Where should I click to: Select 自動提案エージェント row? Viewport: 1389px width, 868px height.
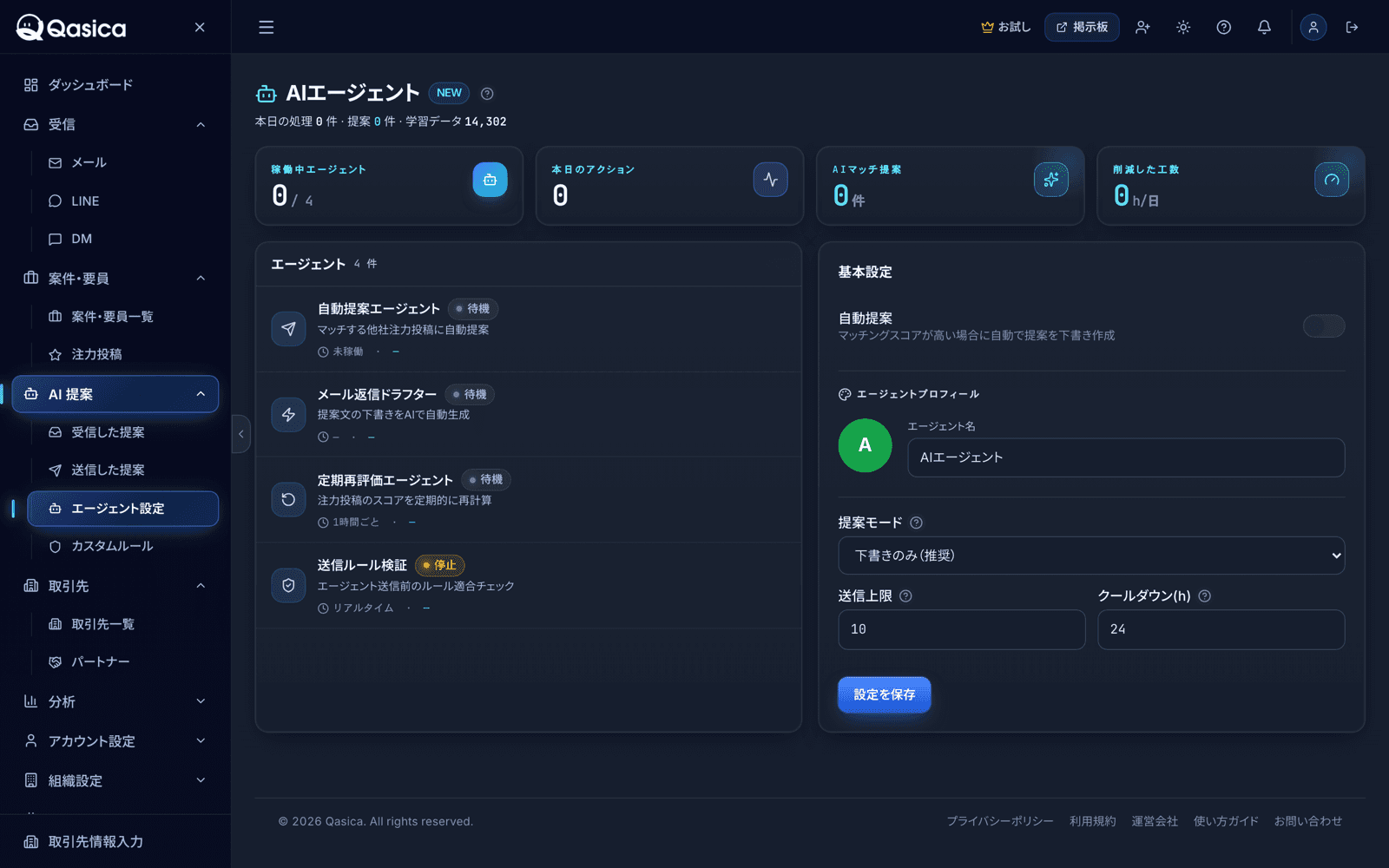[x=528, y=329]
